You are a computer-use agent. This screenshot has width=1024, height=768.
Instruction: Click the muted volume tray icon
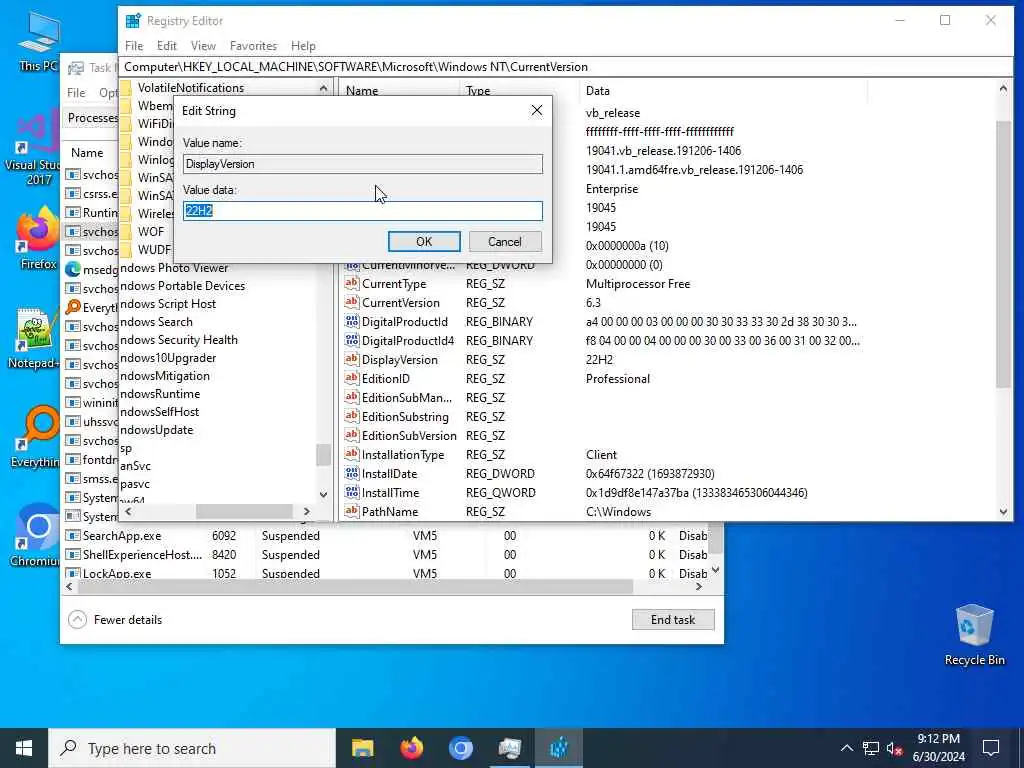point(895,748)
